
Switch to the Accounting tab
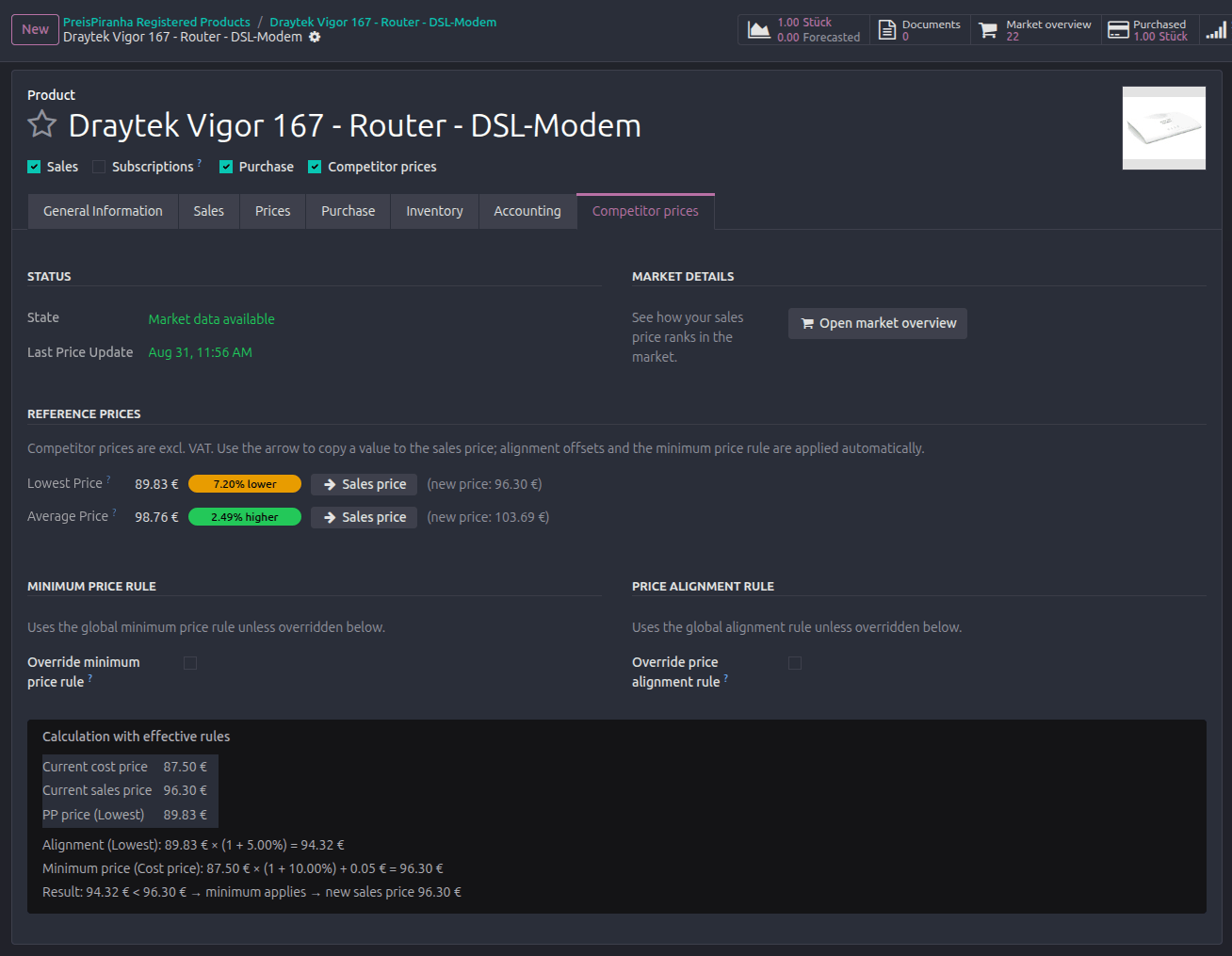(527, 211)
